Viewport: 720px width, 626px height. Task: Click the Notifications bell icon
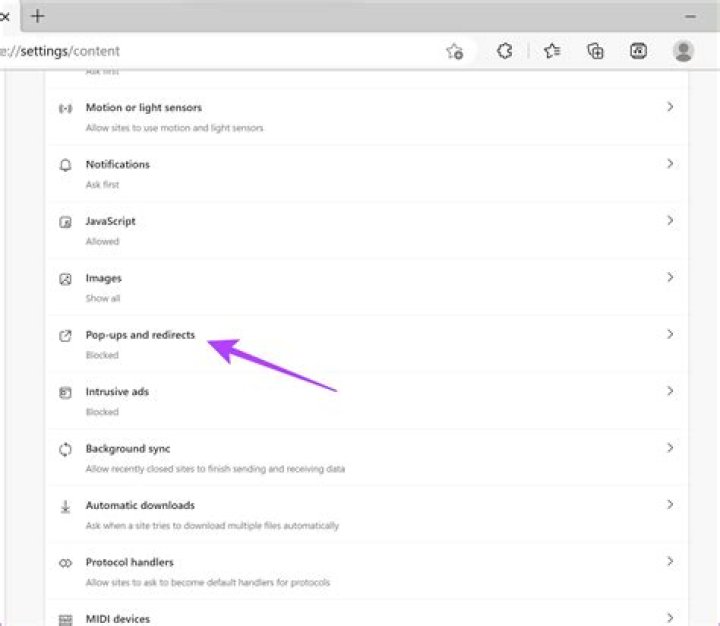pos(66,165)
